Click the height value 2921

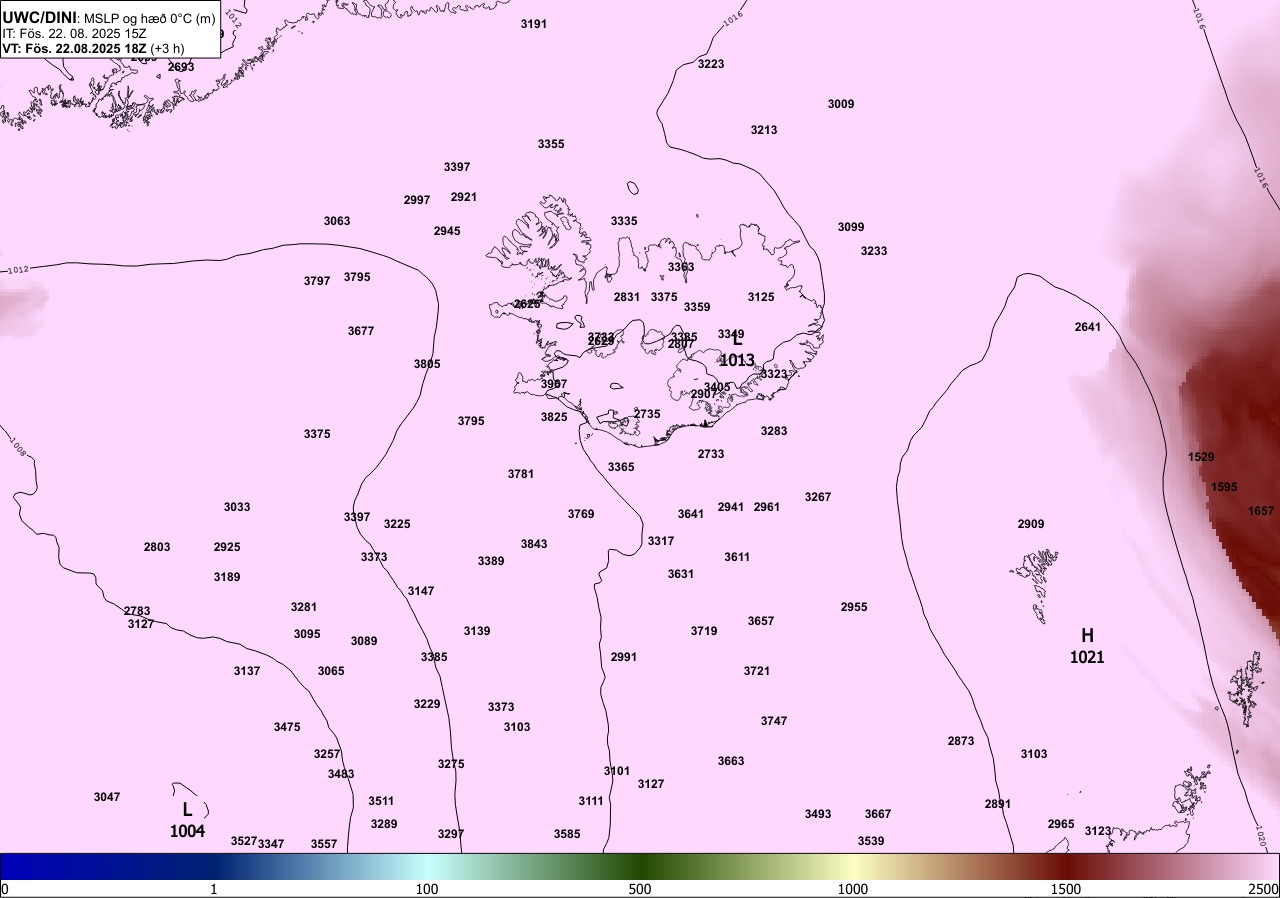464,197
